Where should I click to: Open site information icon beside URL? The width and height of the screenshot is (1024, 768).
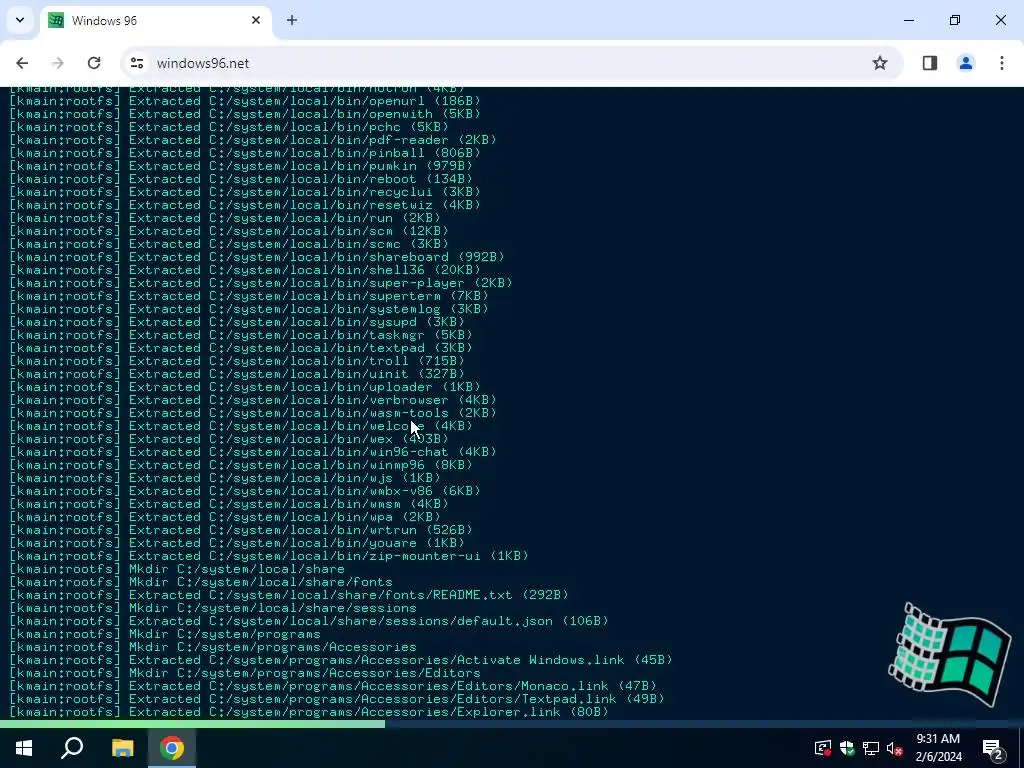pos(136,63)
